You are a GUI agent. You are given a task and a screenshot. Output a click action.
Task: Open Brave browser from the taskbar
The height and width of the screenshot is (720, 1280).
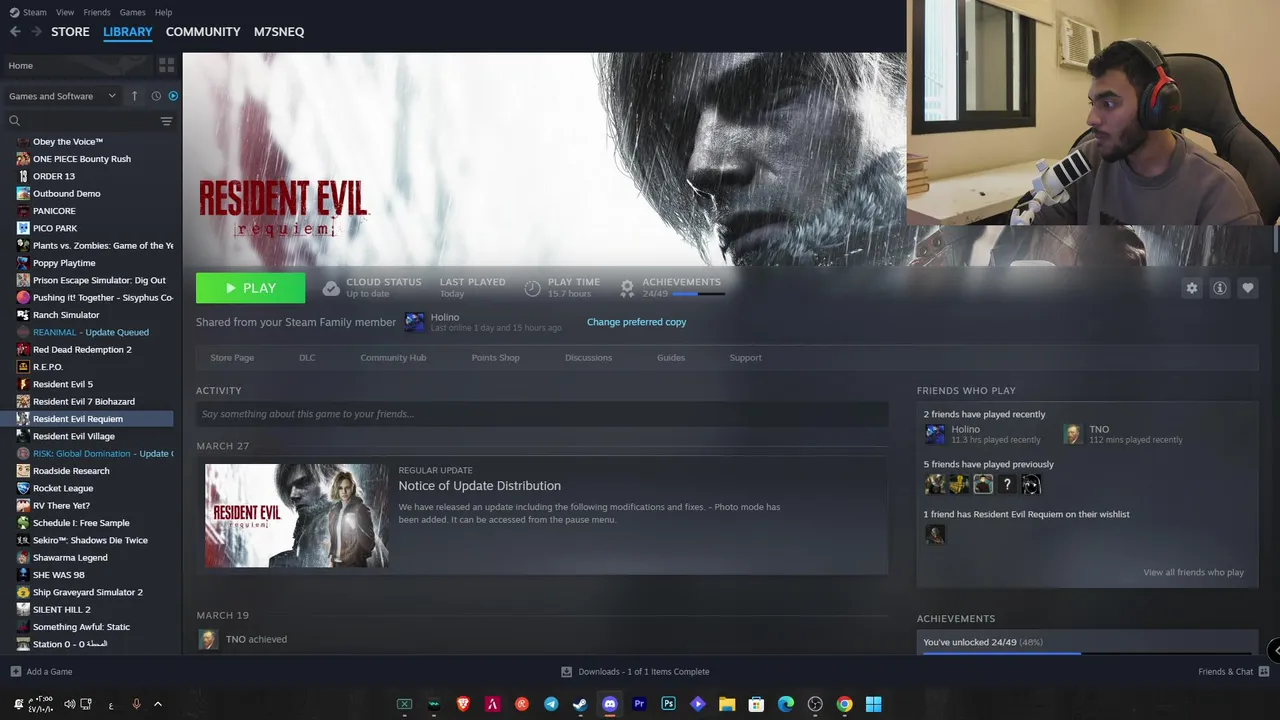click(x=463, y=704)
